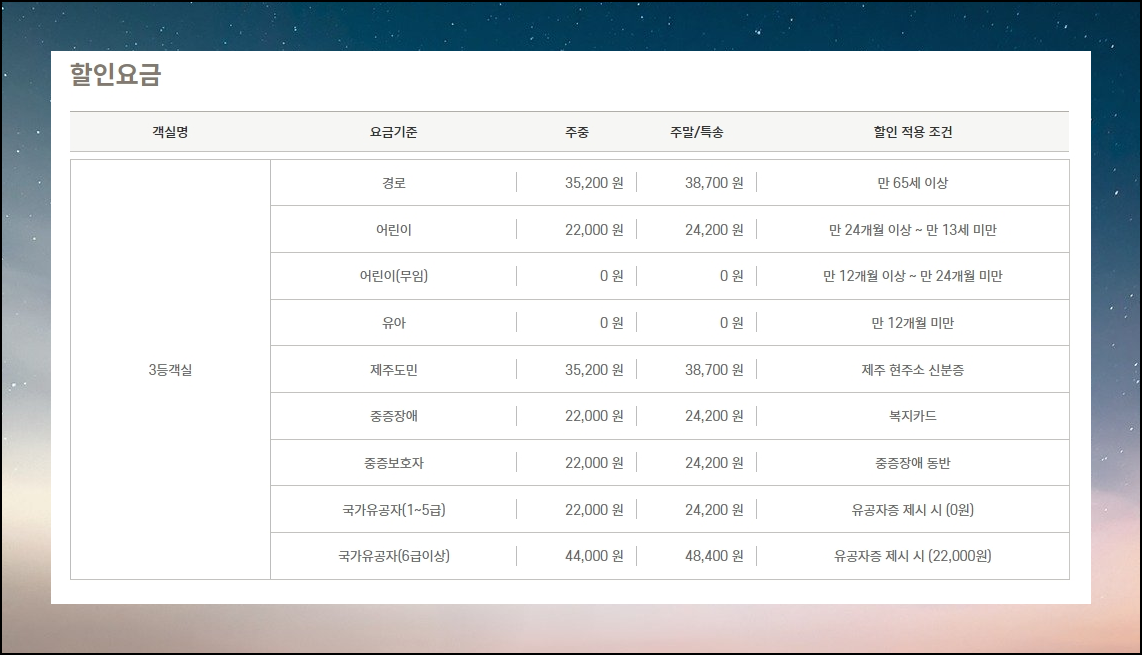1142x655 pixels.
Task: Select the 유공자증 제시 시 (22,000원) condition
Action: coord(913,556)
